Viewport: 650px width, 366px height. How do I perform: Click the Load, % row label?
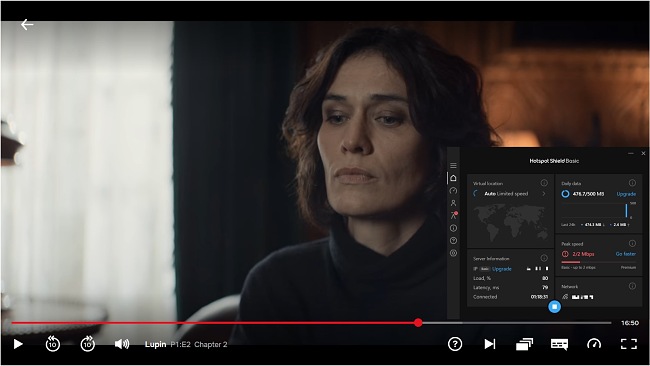[482, 278]
